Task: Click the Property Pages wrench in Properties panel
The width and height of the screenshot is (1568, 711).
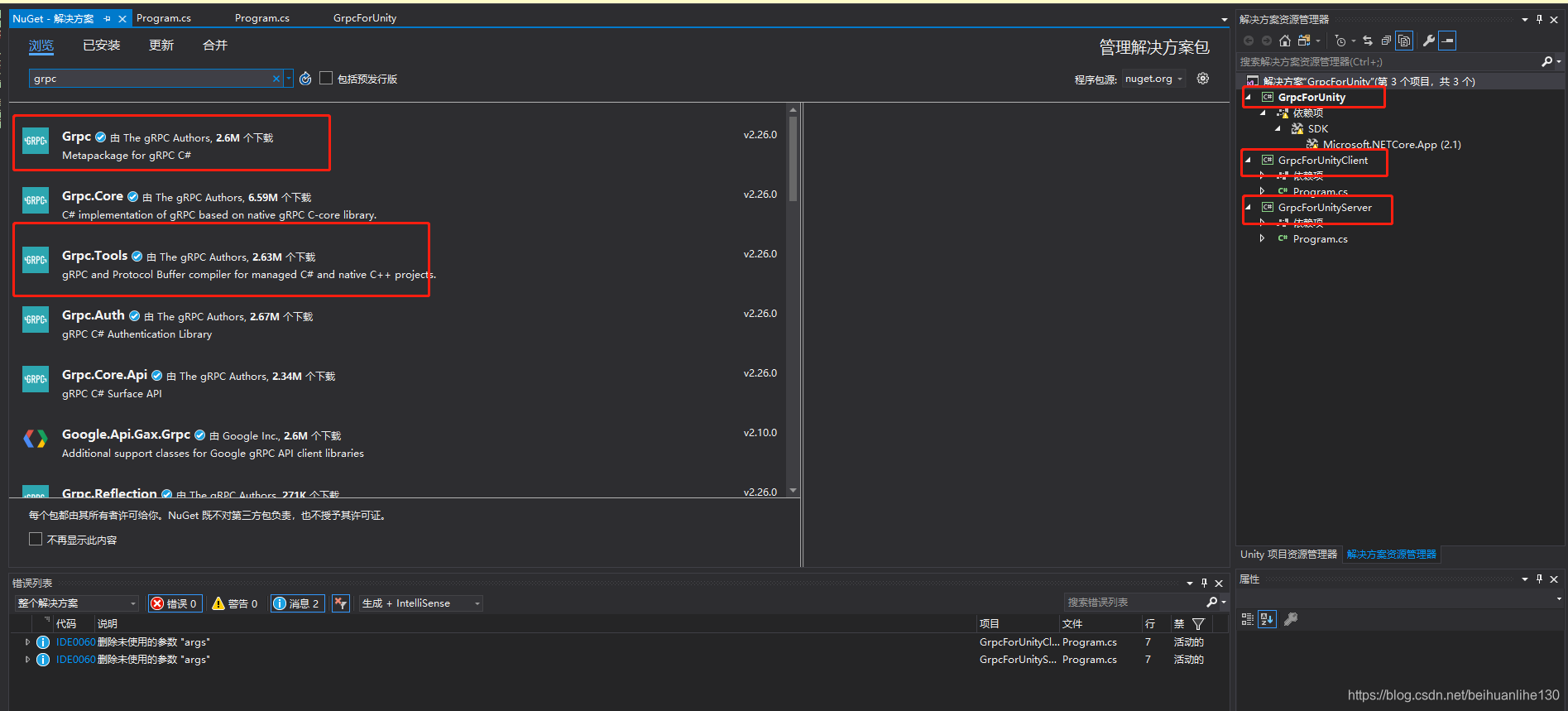Action: (1290, 619)
